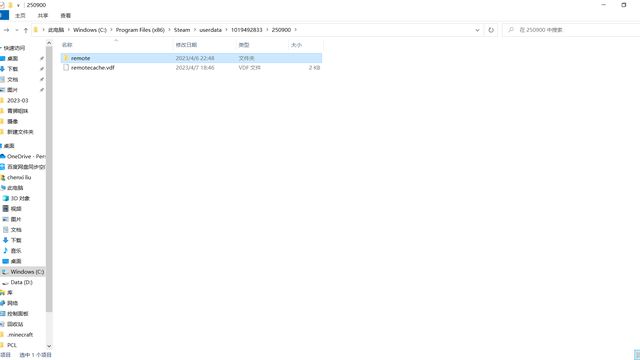Open the search magnifier icon
Image resolution: width=640 pixels, height=360 pixels.
tap(511, 30)
